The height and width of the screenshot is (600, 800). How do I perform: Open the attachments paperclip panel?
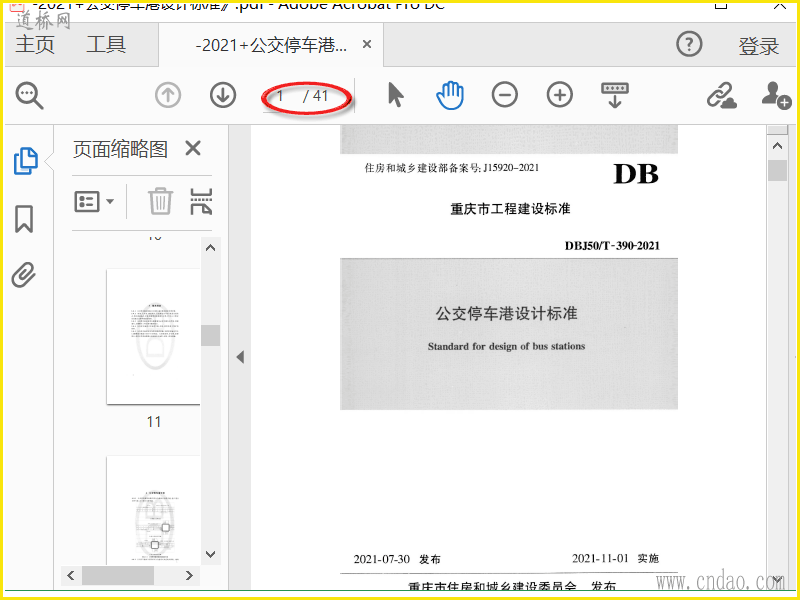(x=24, y=275)
